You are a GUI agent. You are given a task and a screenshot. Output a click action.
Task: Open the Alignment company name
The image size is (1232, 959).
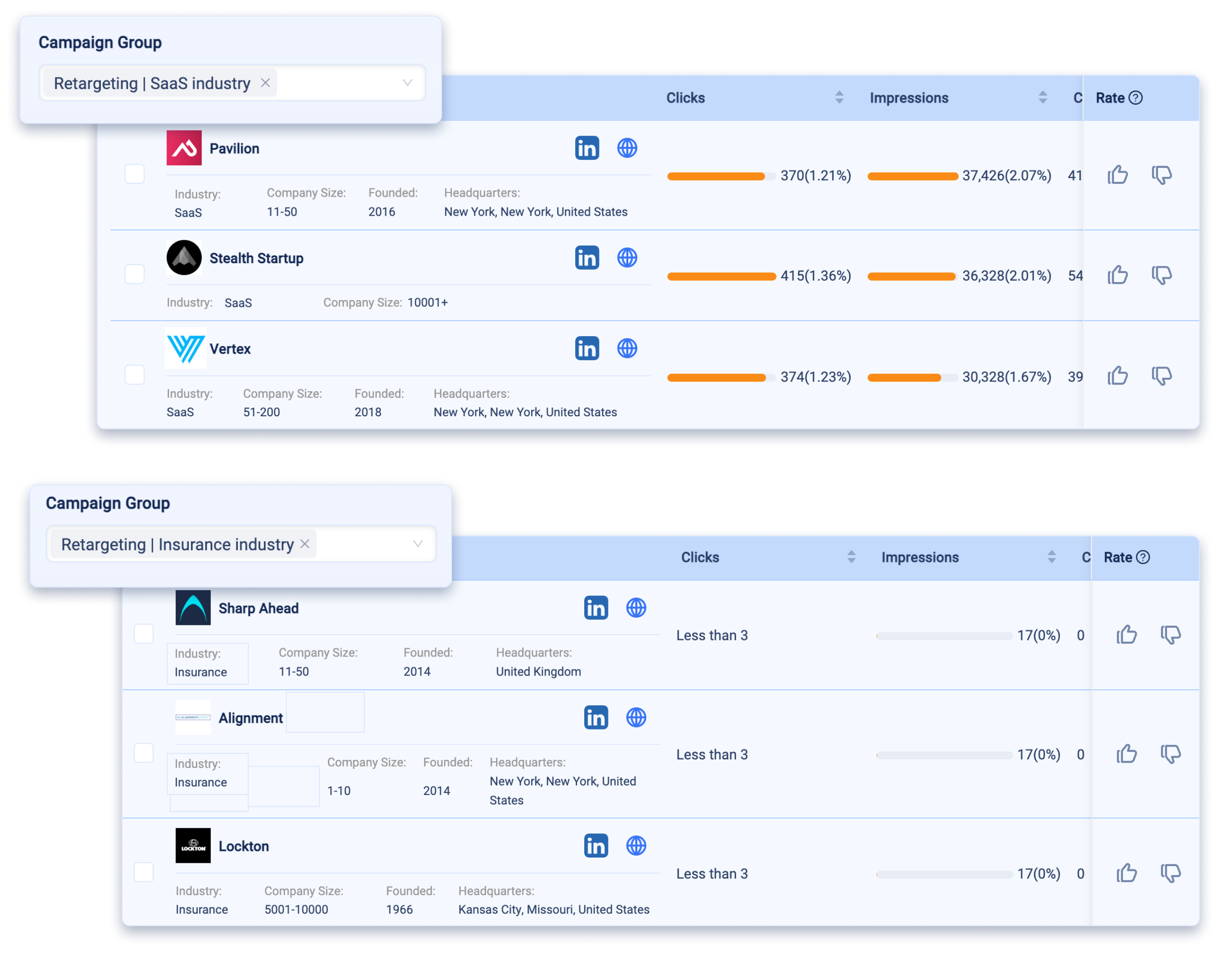point(251,717)
